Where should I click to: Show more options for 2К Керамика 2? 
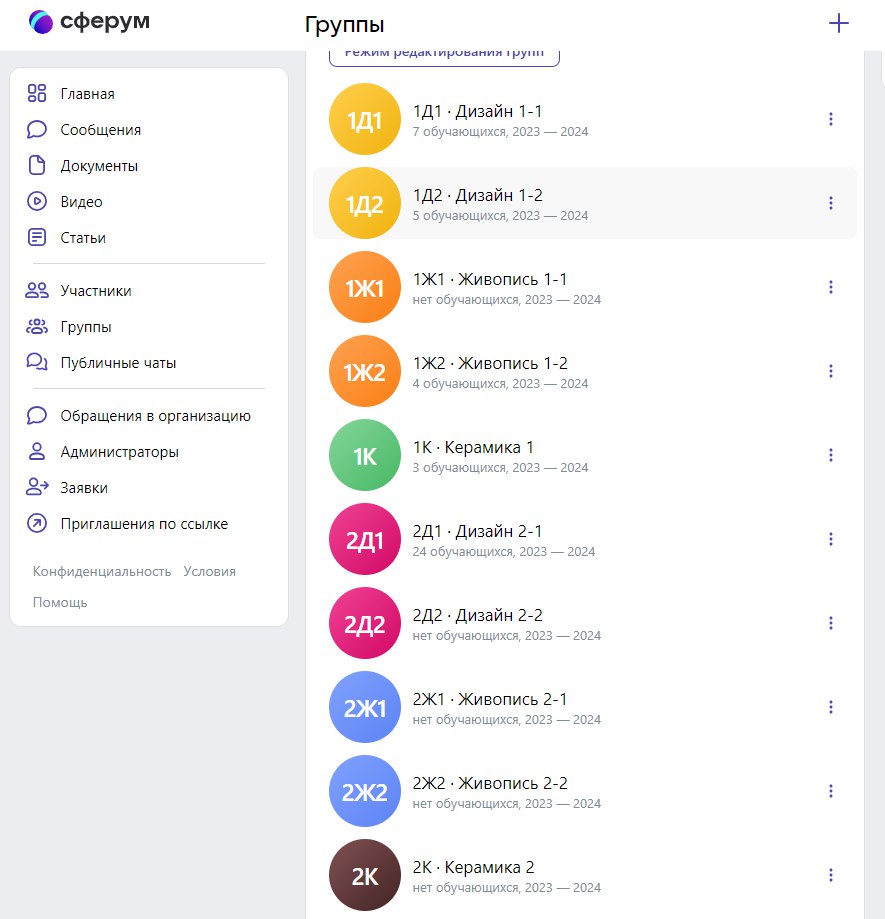(830, 875)
